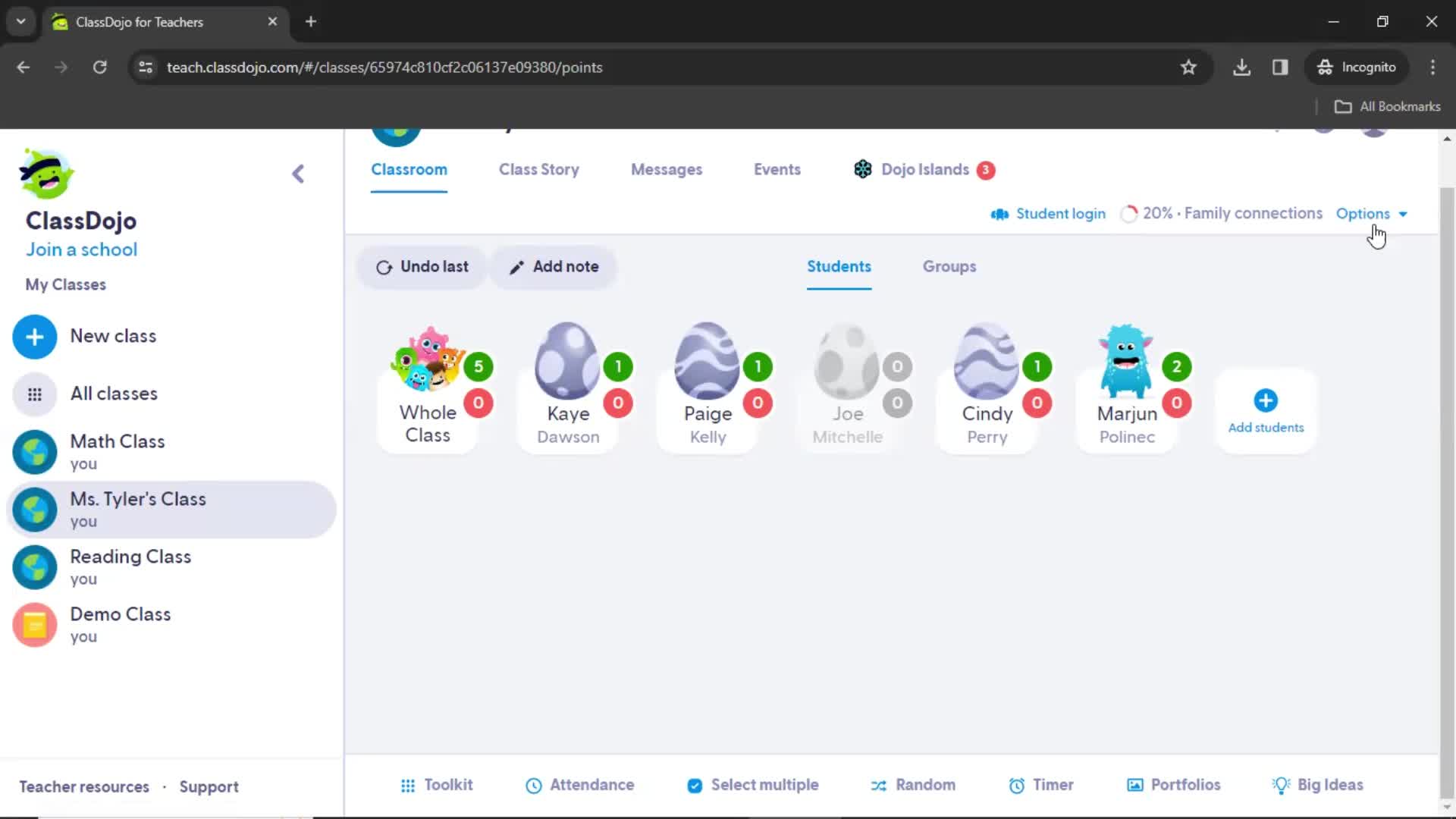
Task: Switch to the Groups tab
Action: pos(949,266)
